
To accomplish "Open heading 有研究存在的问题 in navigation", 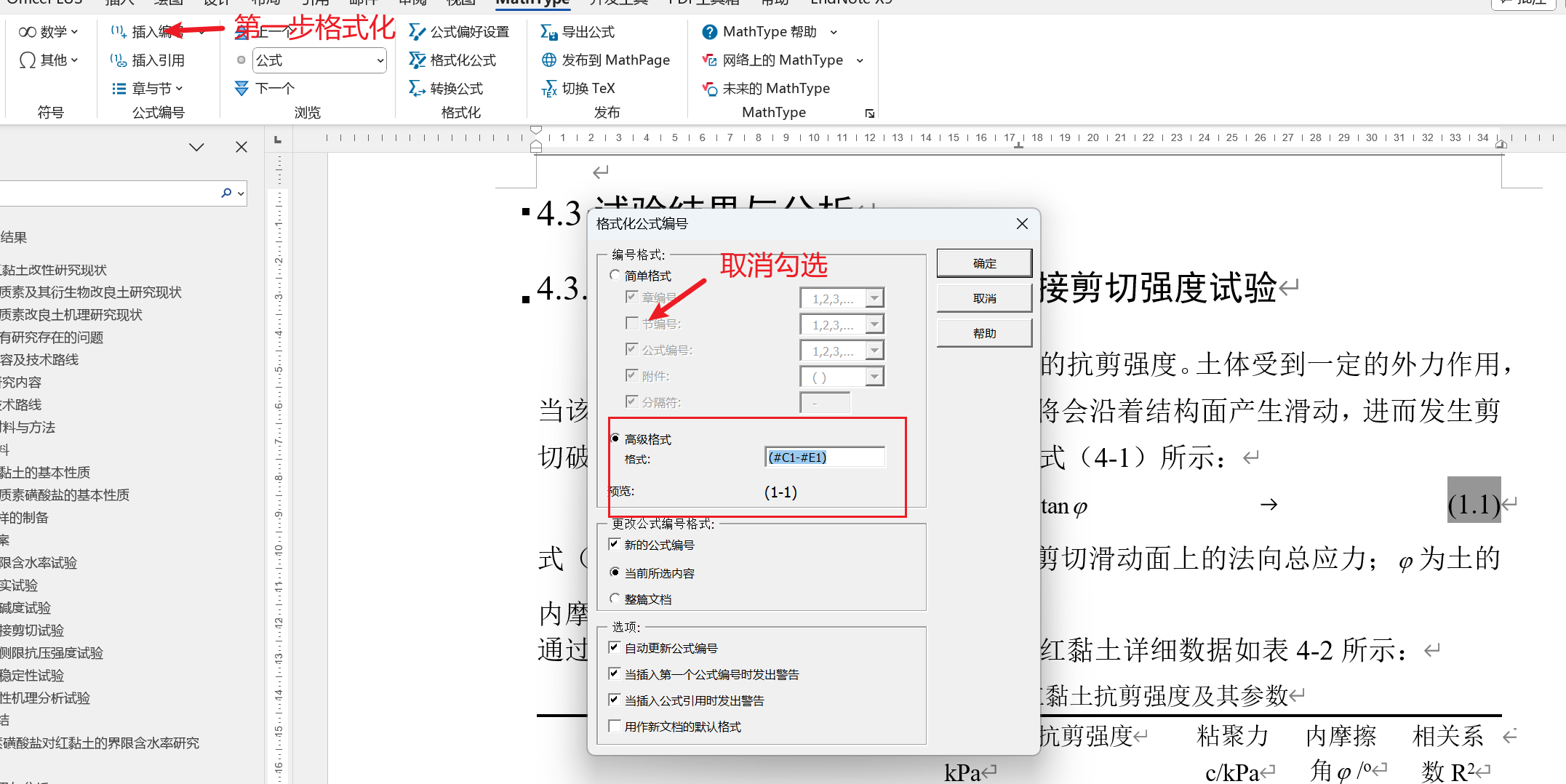I will (x=52, y=337).
